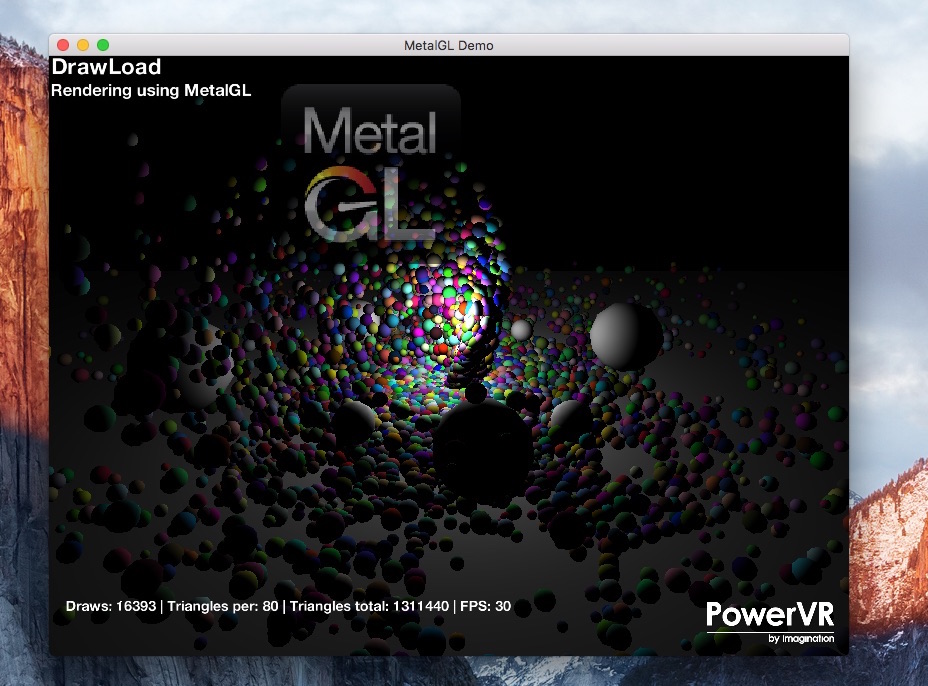
Task: Click the 'Rendering using MetalGL' label
Action: pos(151,91)
